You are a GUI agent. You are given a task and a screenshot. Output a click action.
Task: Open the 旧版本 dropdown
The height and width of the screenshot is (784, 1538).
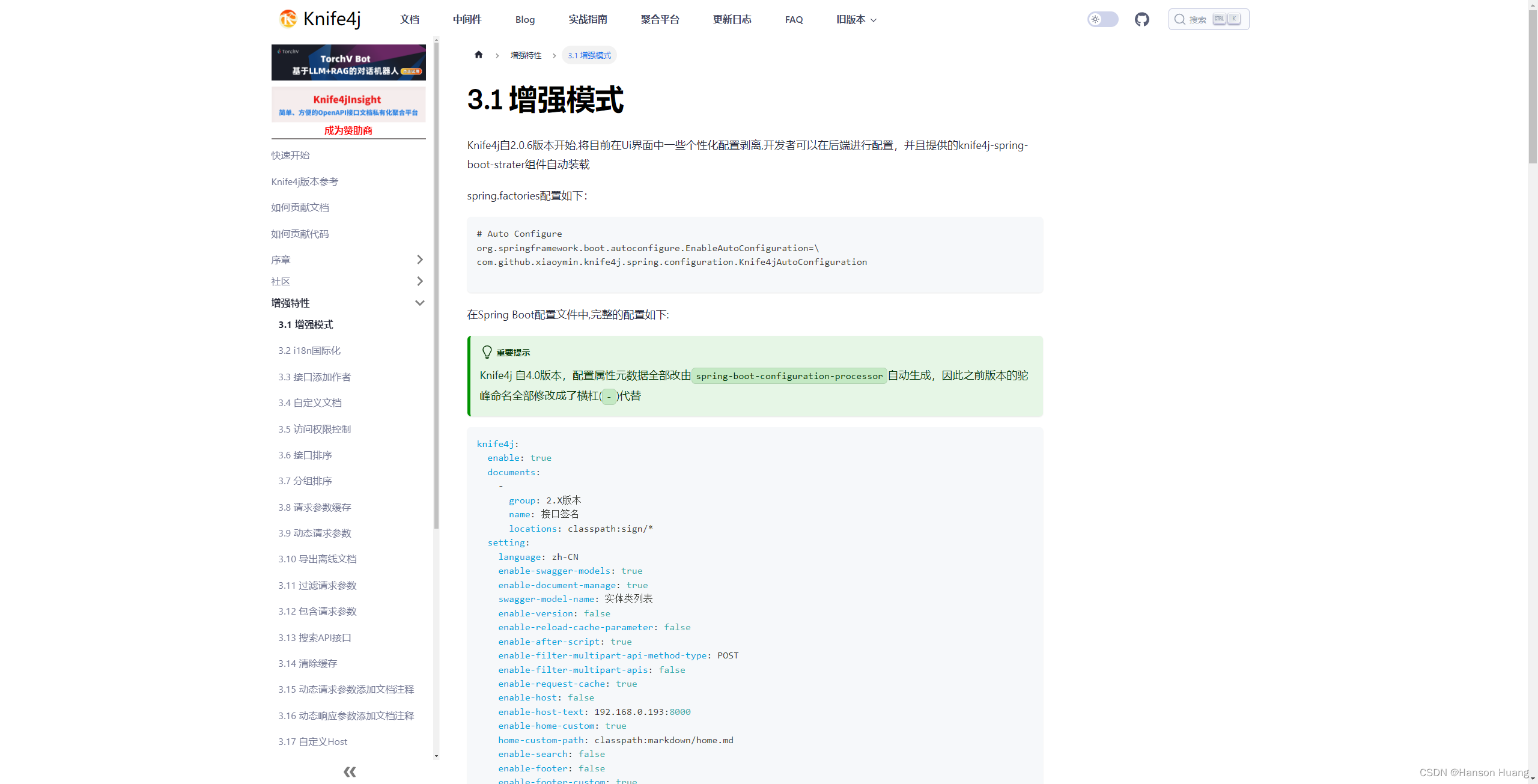[x=855, y=19]
